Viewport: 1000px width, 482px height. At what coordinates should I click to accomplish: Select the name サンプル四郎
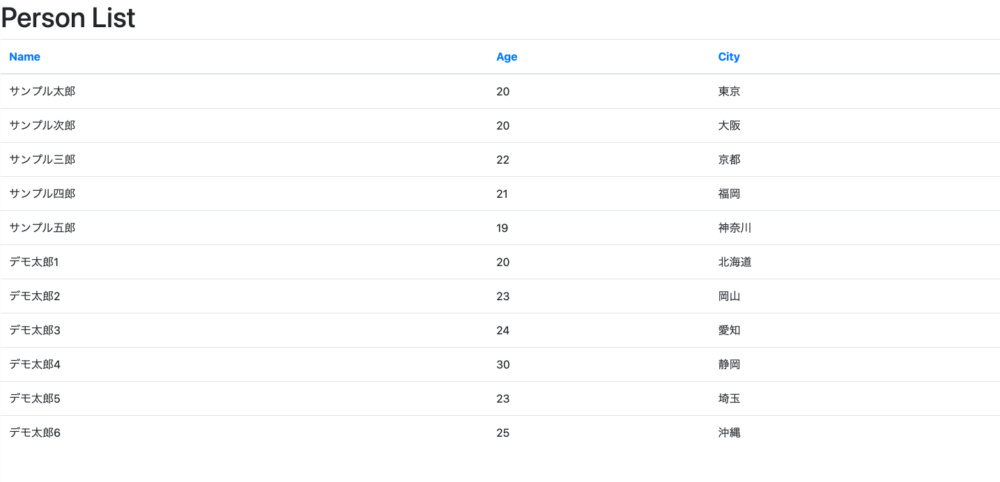coord(42,194)
